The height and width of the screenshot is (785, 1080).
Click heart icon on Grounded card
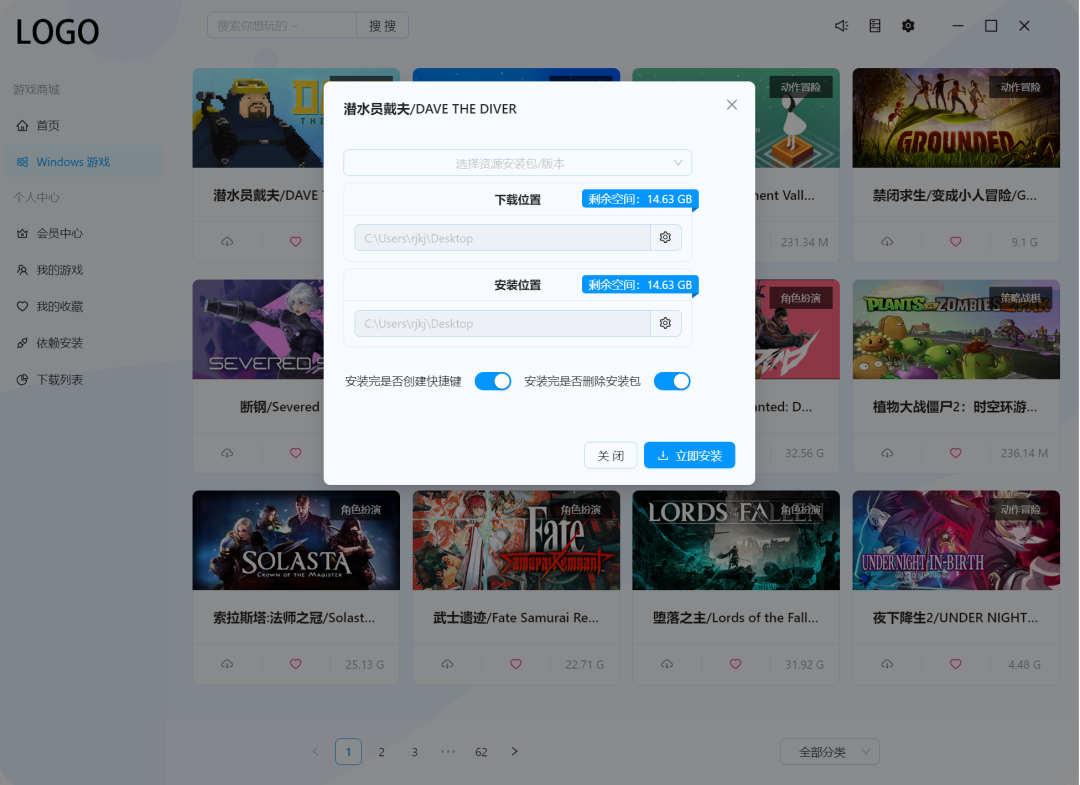[955, 242]
